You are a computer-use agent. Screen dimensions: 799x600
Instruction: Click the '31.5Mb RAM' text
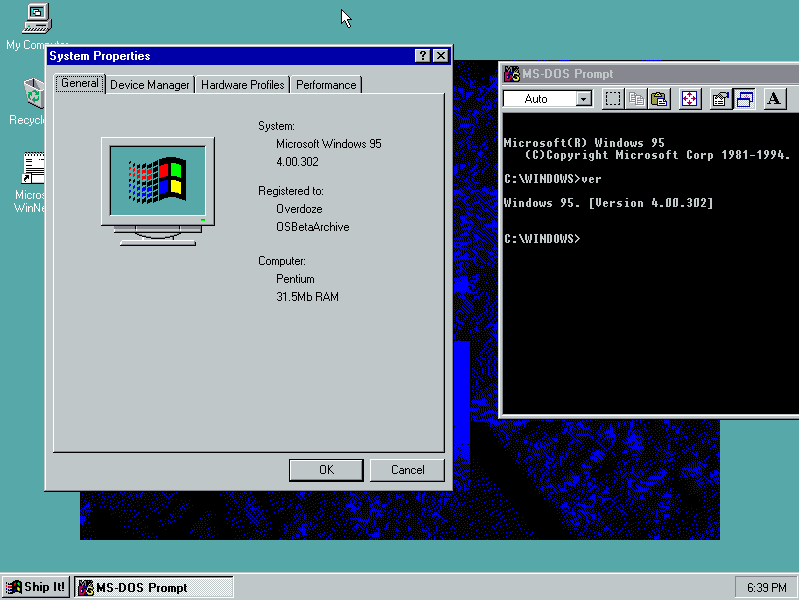[x=307, y=297]
